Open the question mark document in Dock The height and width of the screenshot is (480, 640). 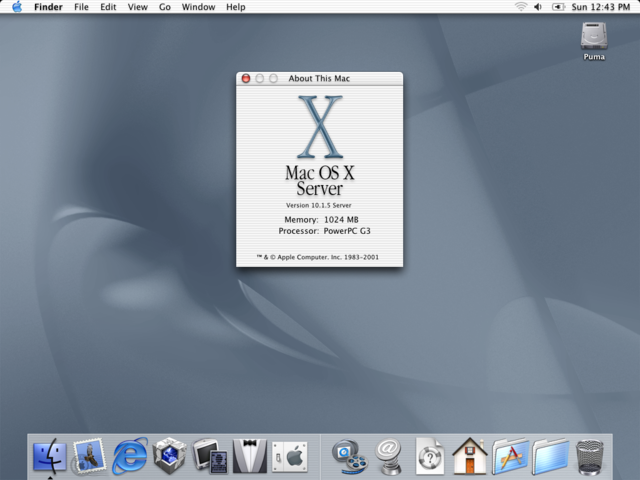pos(429,456)
